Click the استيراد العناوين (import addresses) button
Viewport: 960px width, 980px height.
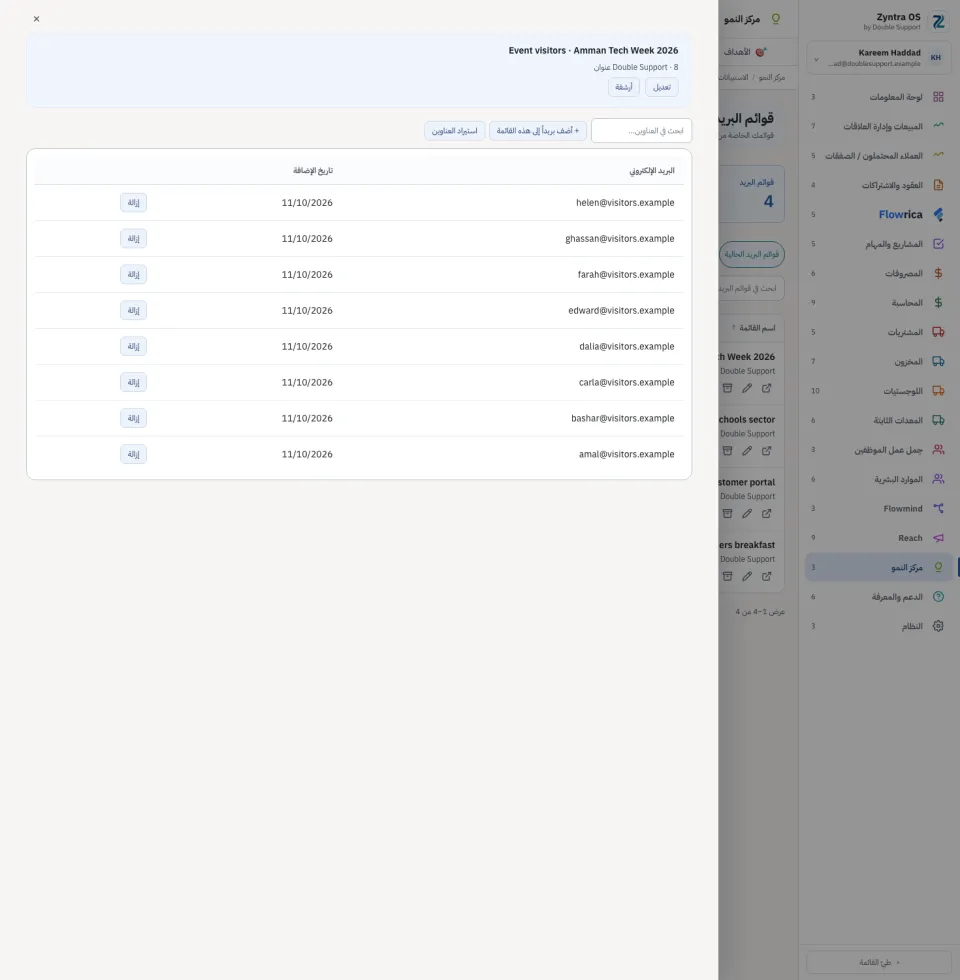click(454, 131)
